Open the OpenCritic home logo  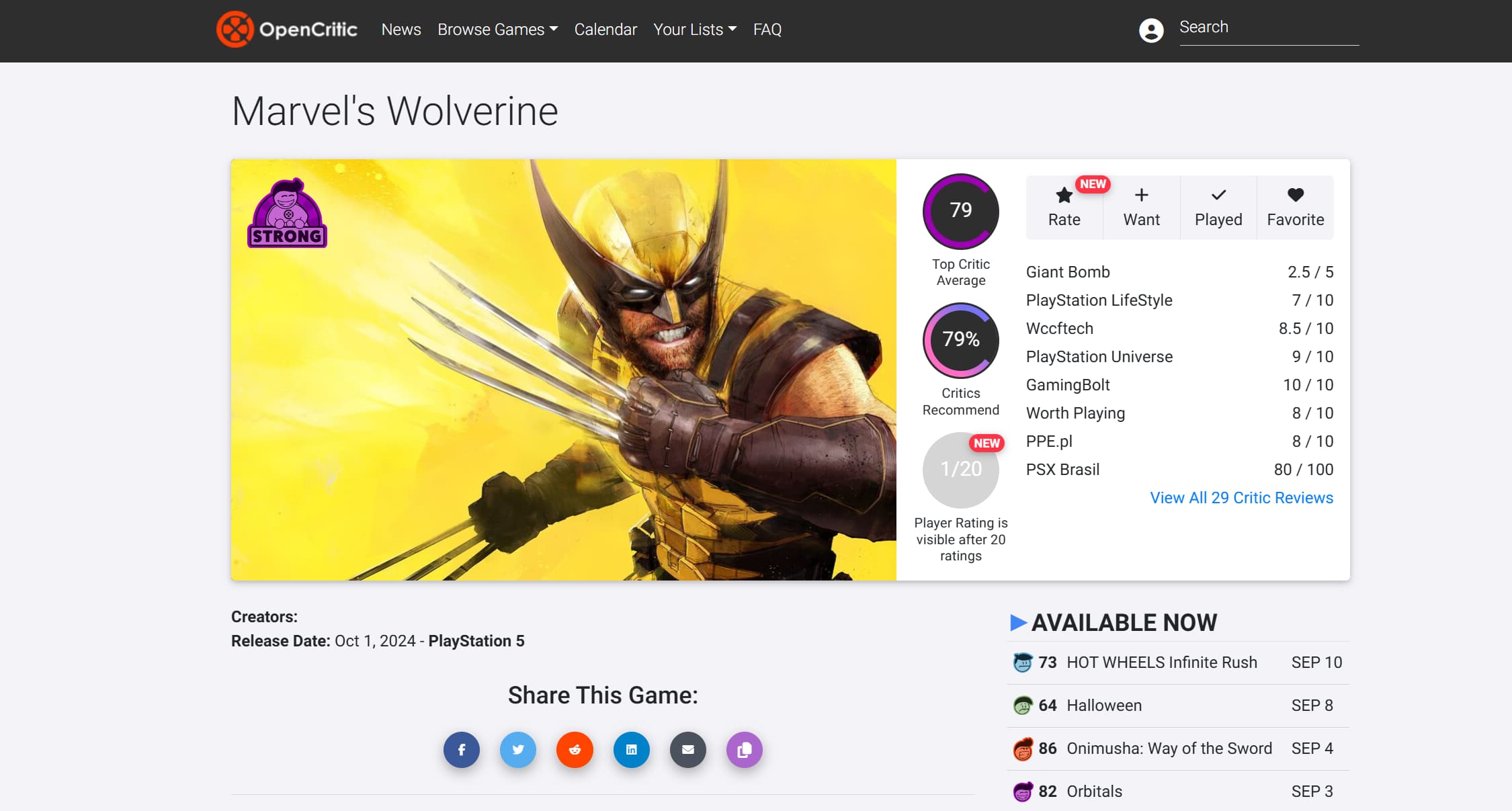[x=287, y=30]
